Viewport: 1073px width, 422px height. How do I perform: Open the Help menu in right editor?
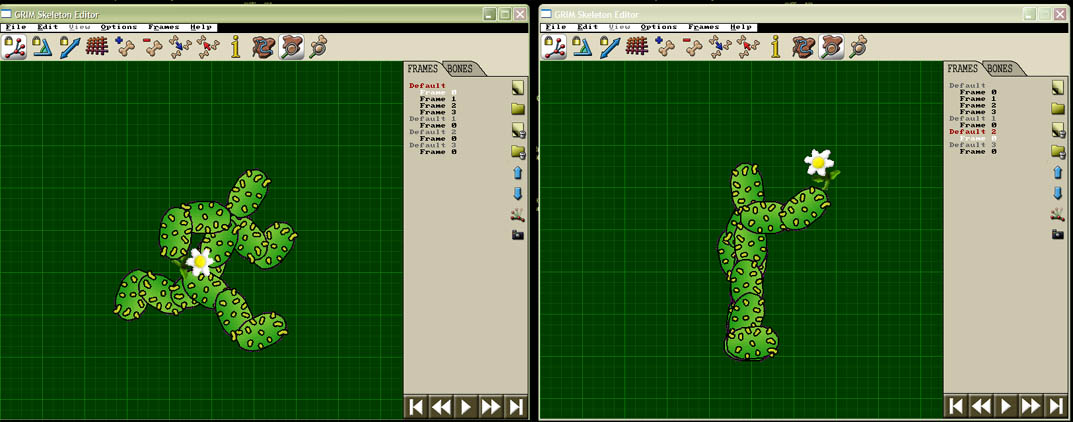(741, 27)
